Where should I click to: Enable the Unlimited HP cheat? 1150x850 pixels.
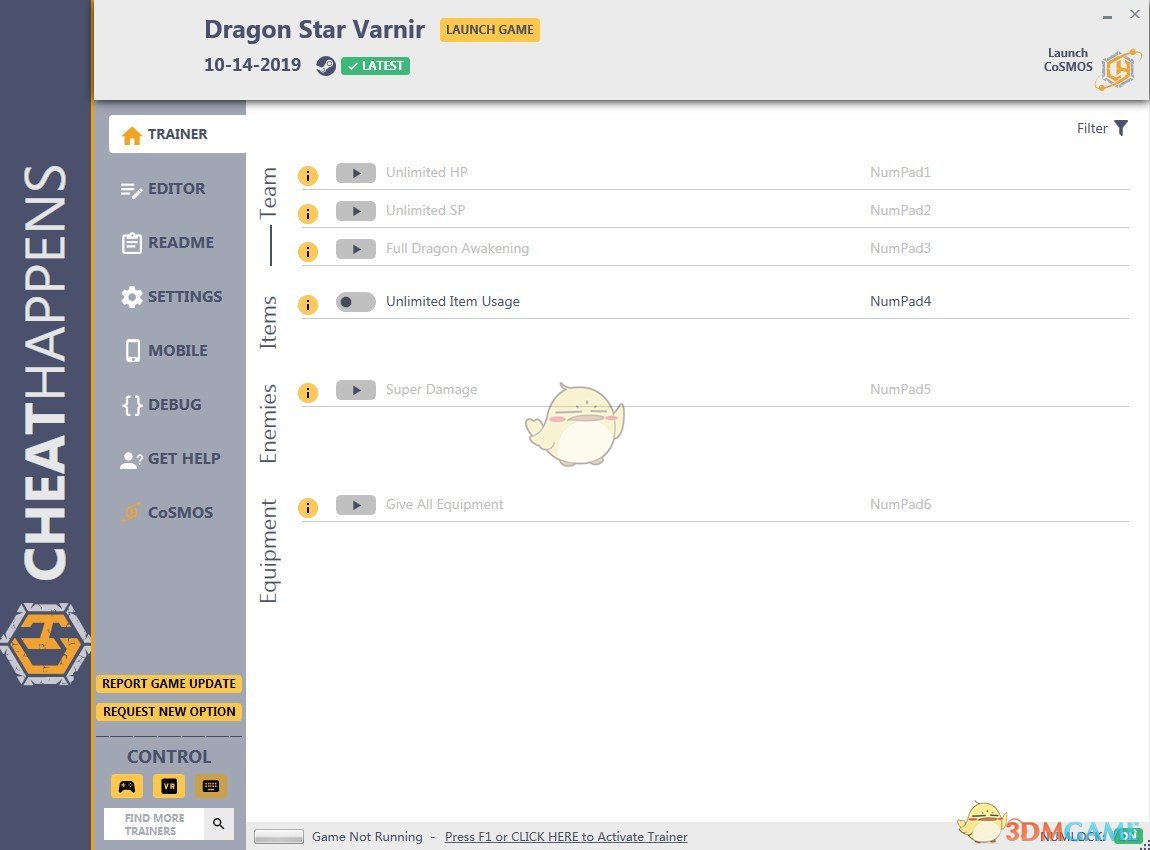[x=356, y=172]
